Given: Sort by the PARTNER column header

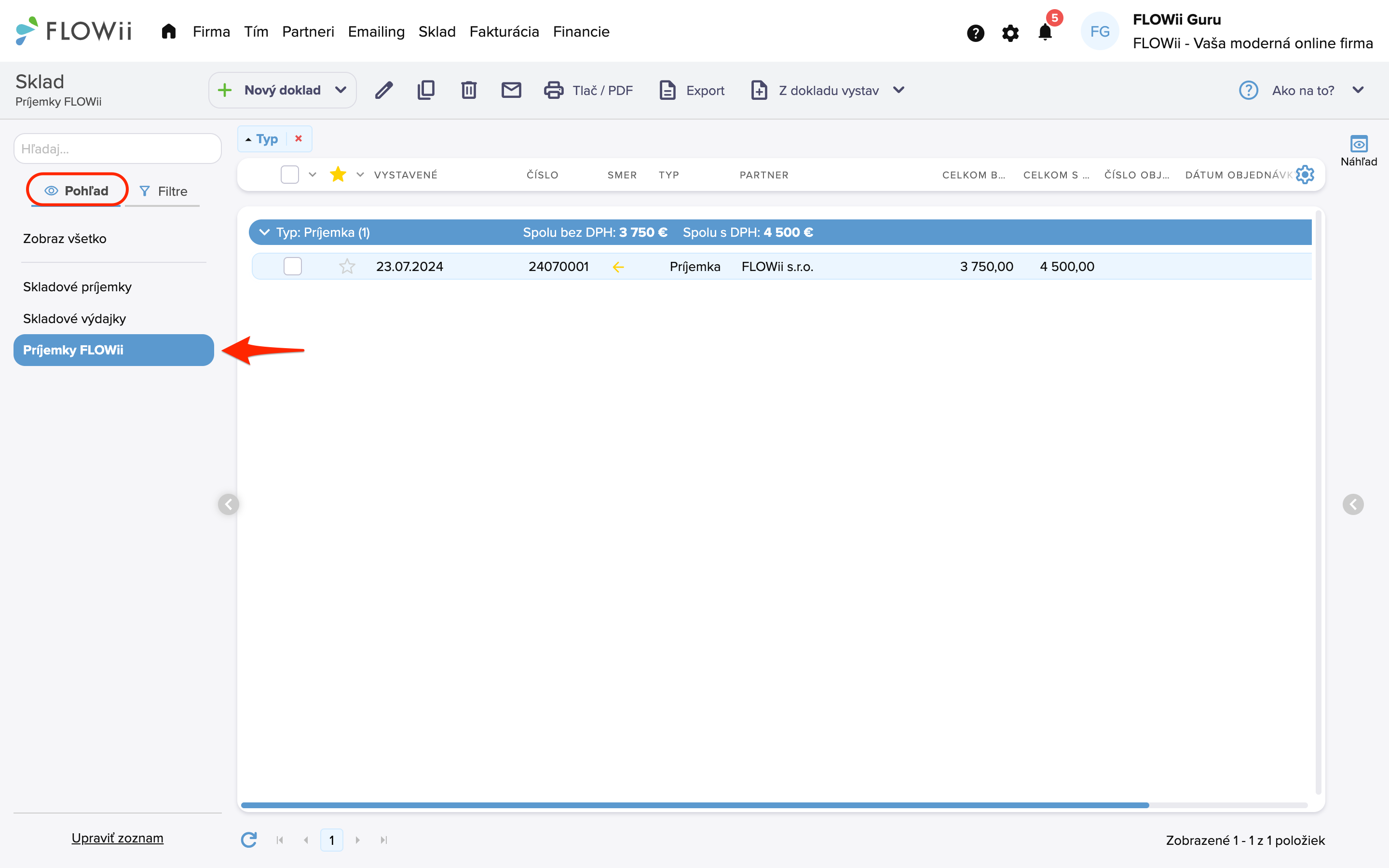Looking at the screenshot, I should (x=764, y=175).
